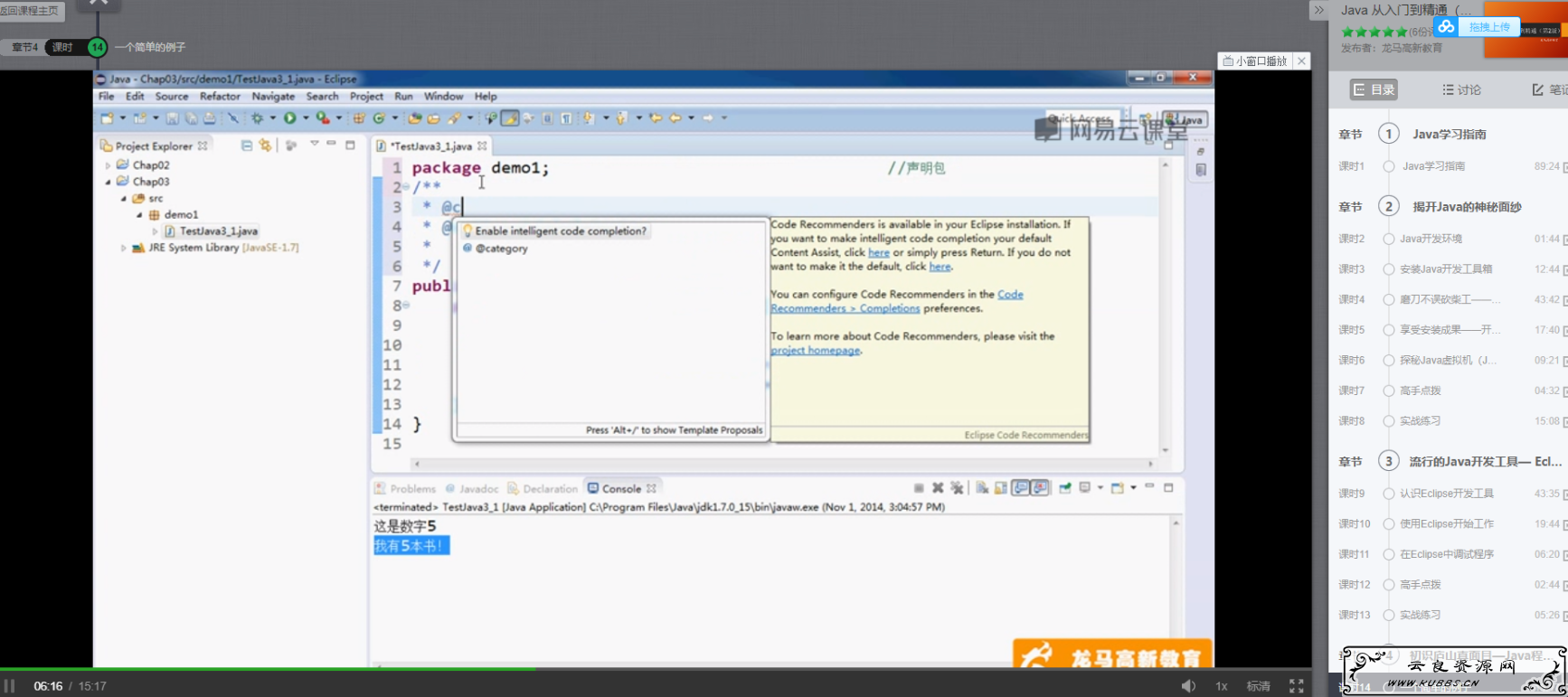1568x697 pixels.
Task: Click the 标清 quality button
Action: click(1259, 686)
